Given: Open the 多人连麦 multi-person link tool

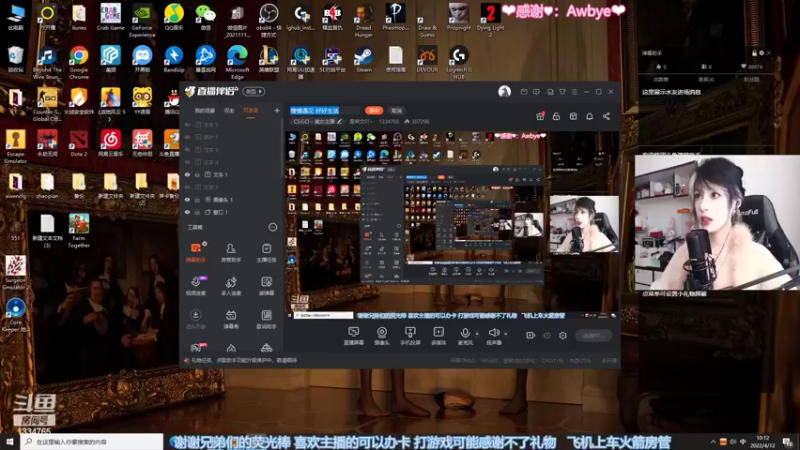Looking at the screenshot, I should tap(231, 286).
